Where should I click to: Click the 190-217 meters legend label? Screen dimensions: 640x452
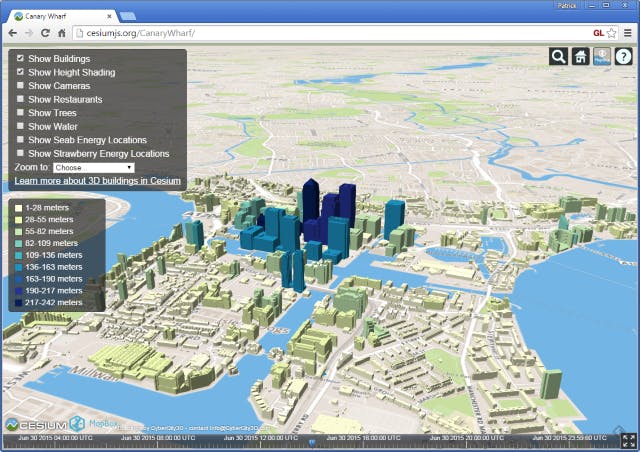(x=53, y=291)
